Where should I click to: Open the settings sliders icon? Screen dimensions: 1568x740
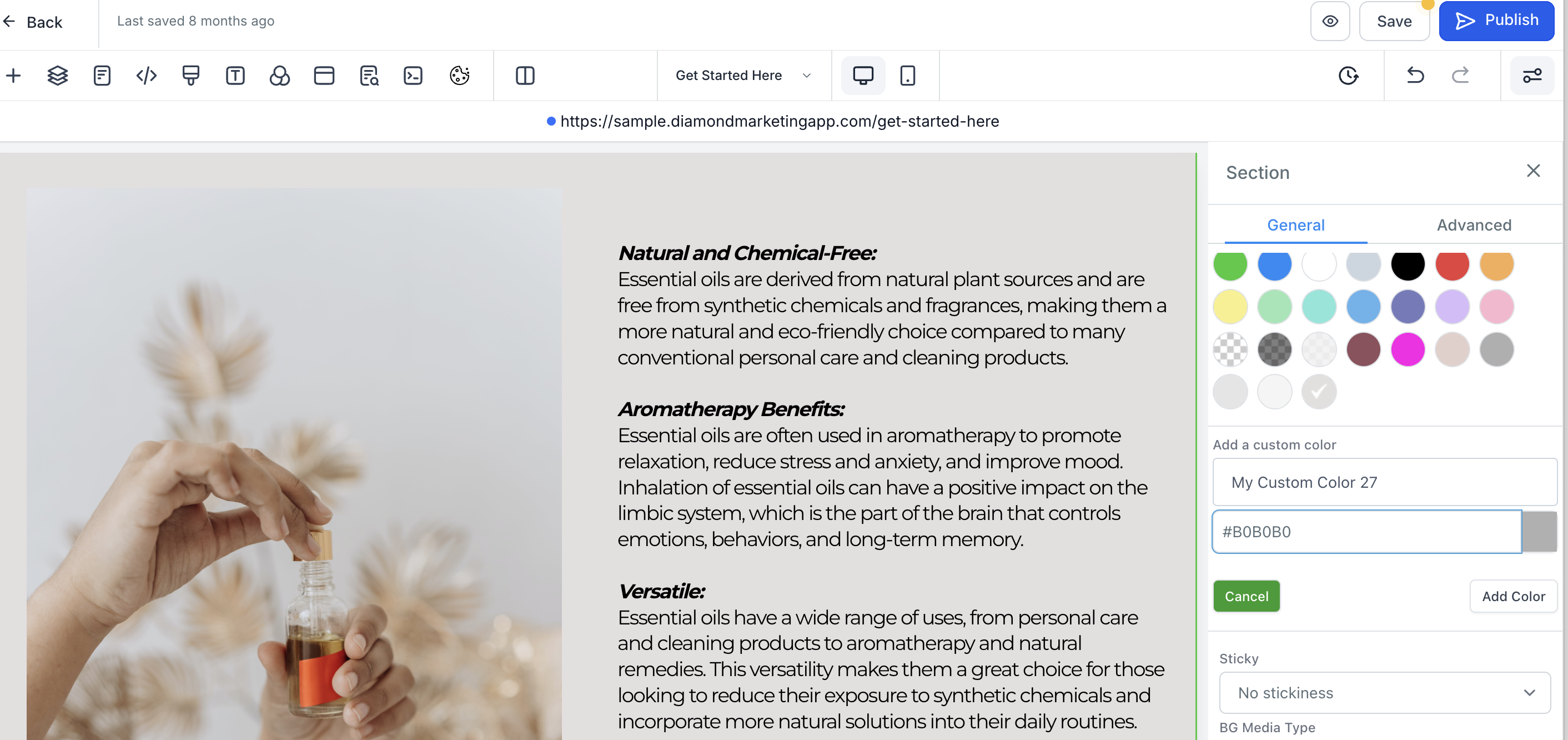tap(1532, 76)
